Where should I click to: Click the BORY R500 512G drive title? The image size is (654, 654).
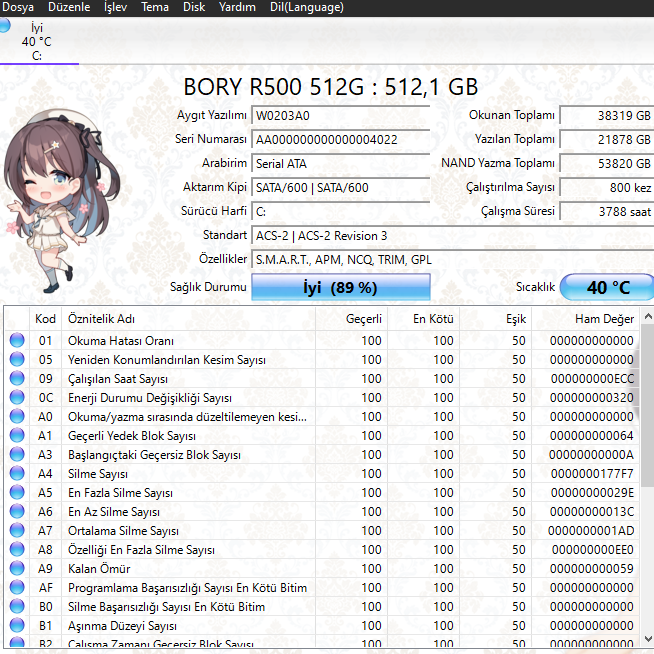click(330, 87)
